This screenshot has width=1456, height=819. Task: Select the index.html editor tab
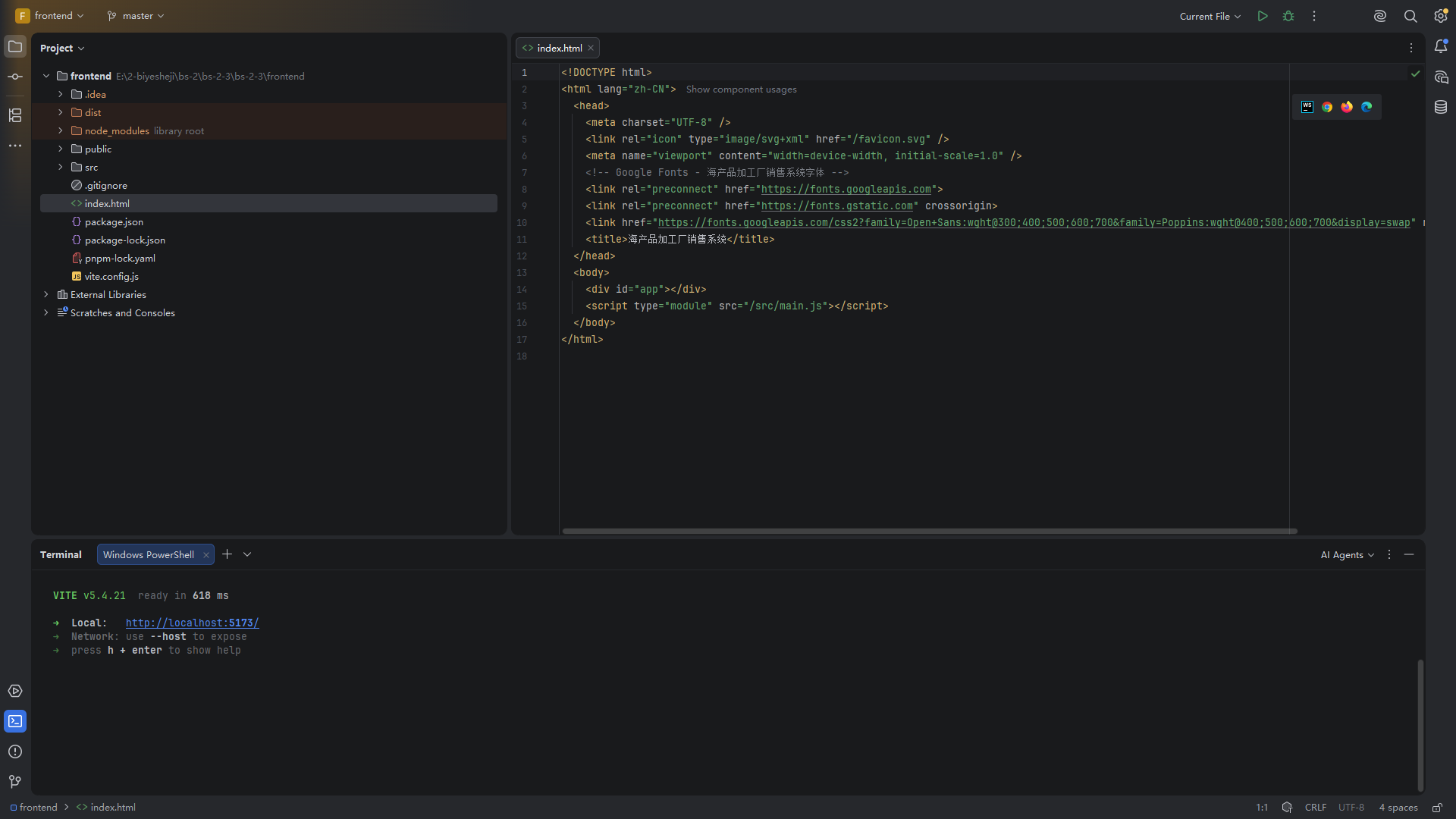pos(558,48)
